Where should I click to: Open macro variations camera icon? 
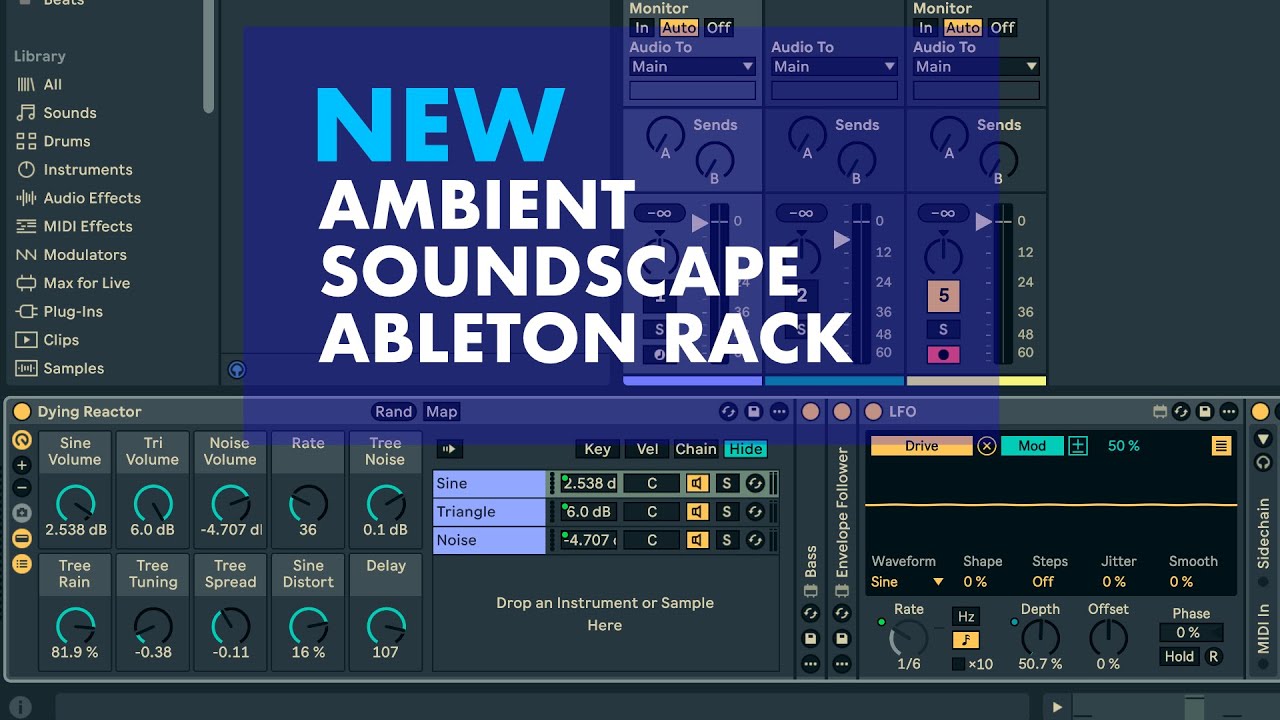point(21,513)
